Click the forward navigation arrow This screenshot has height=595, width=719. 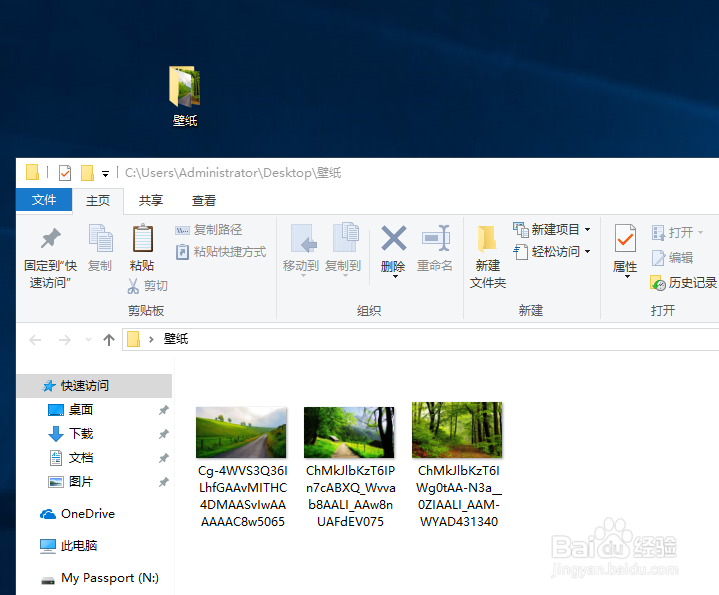coord(65,340)
